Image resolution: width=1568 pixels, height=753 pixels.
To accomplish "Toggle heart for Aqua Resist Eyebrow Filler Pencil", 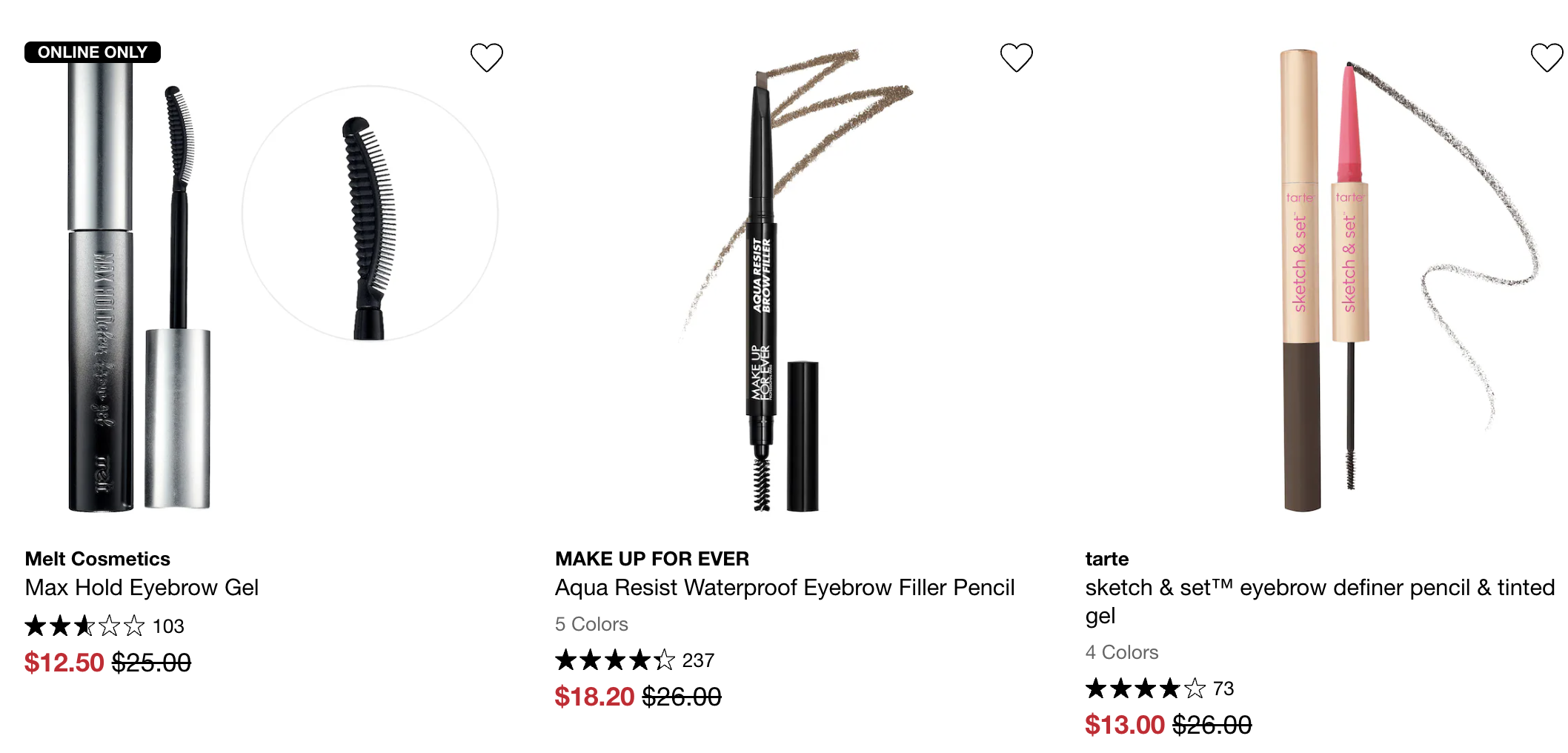I will click(x=1016, y=57).
